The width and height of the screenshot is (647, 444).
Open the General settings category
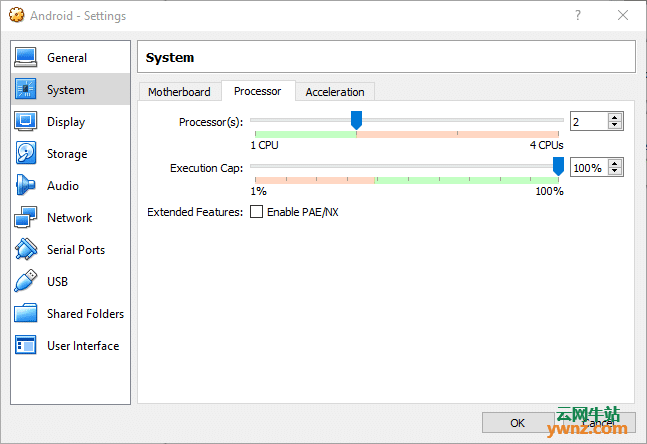[x=71, y=57]
